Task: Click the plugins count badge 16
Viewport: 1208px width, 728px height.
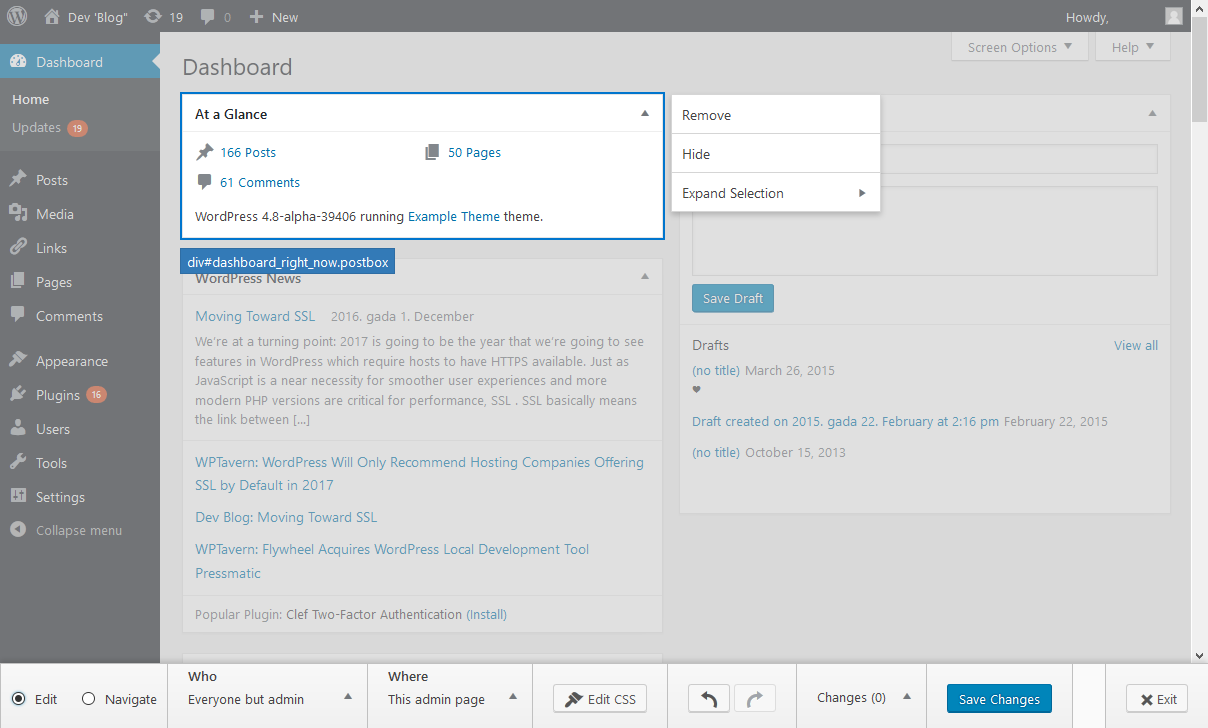Action: click(x=97, y=395)
